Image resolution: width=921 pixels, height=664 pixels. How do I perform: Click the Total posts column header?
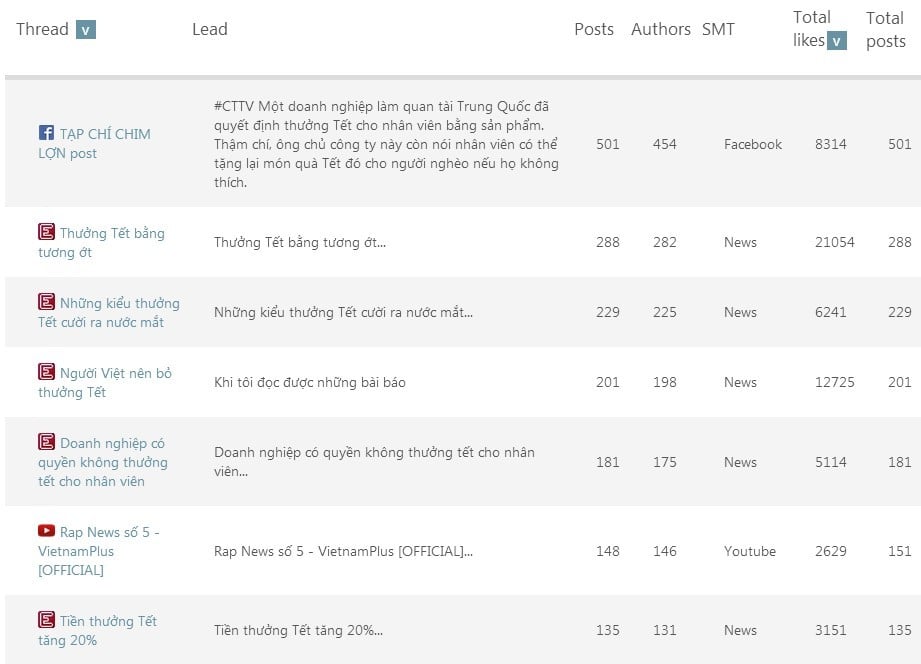[x=886, y=29]
